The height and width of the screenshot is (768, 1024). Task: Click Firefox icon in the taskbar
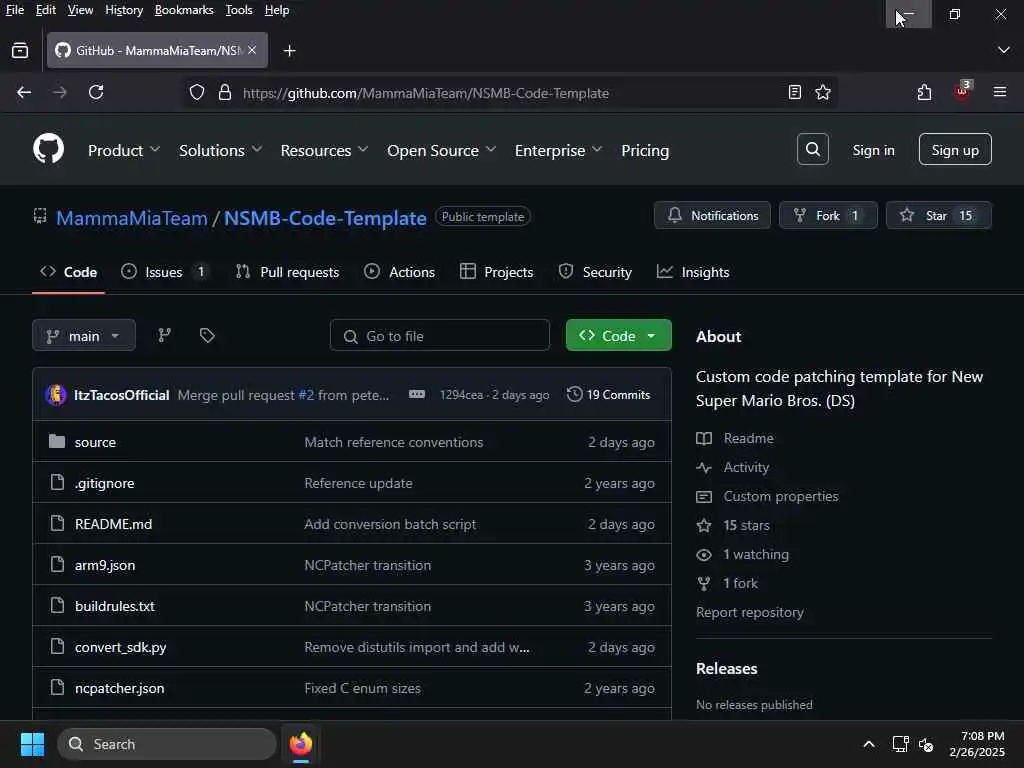pos(300,744)
